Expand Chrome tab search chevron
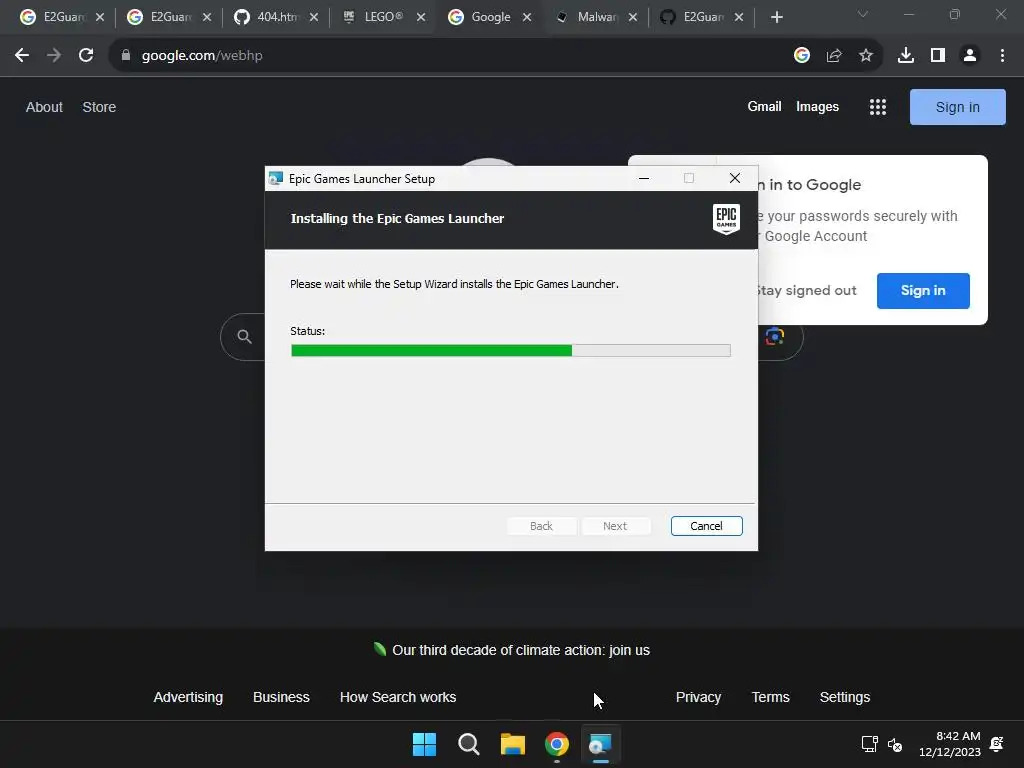Image resolution: width=1024 pixels, height=768 pixels. pos(863,14)
